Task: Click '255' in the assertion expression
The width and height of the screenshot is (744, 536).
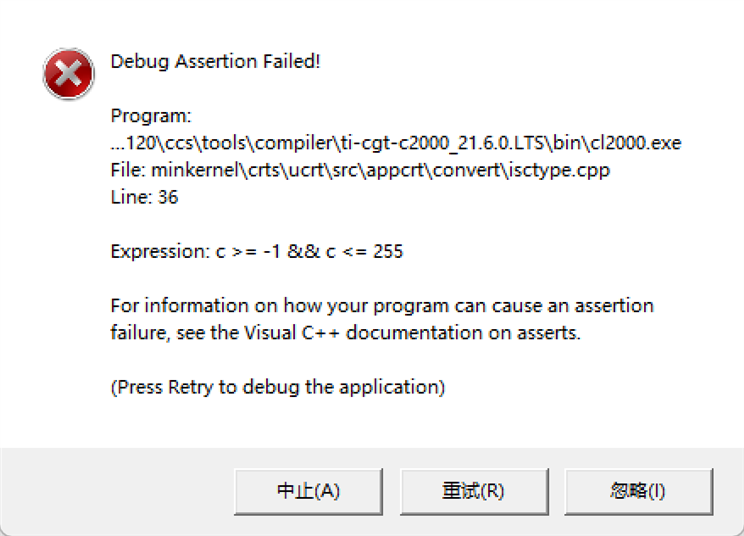Action: tap(387, 251)
